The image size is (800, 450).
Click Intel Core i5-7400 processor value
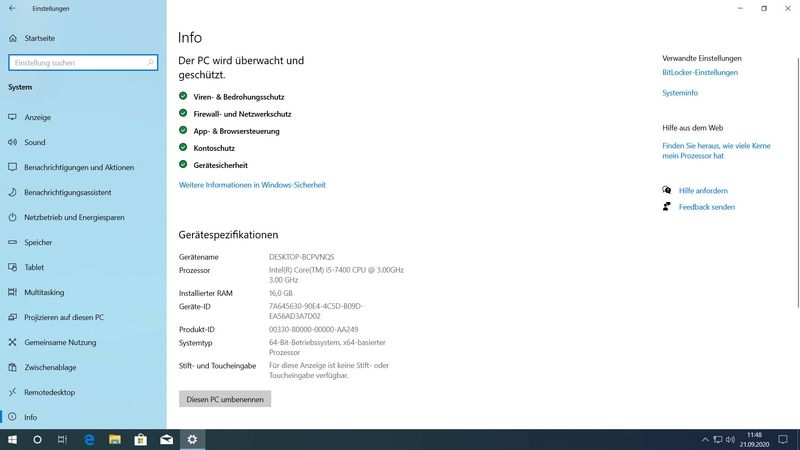(x=336, y=275)
